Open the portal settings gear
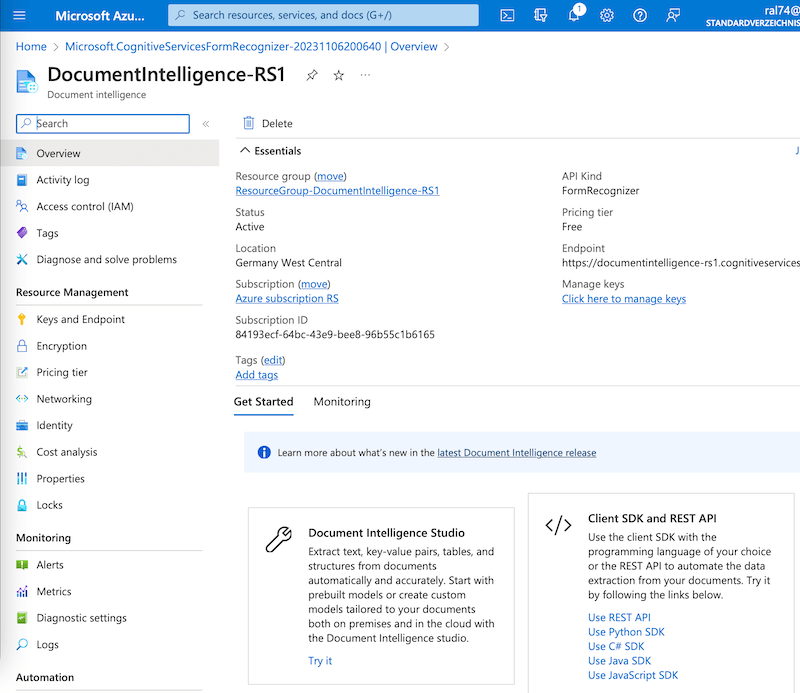 [x=607, y=15]
